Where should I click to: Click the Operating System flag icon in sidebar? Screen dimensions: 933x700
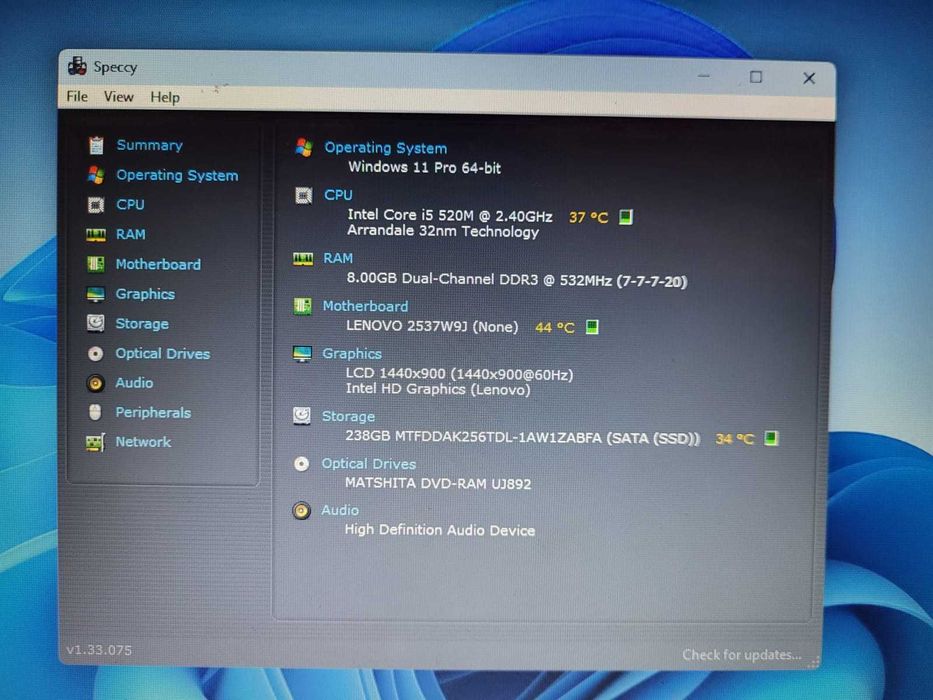pyautogui.click(x=96, y=175)
